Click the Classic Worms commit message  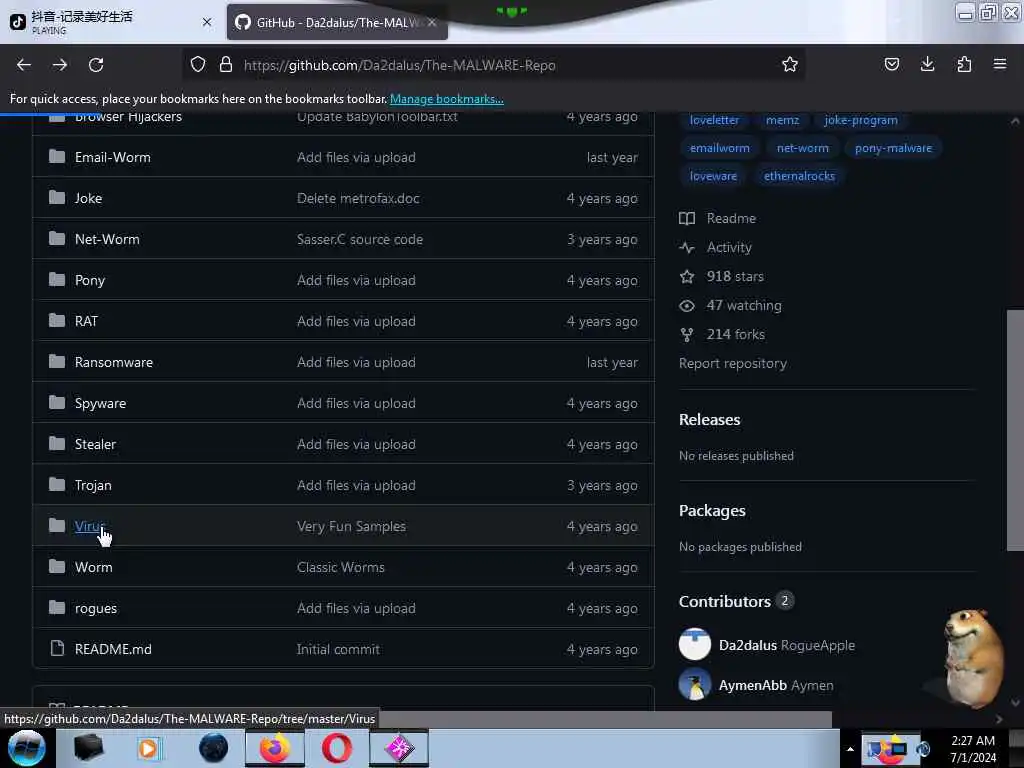click(340, 568)
